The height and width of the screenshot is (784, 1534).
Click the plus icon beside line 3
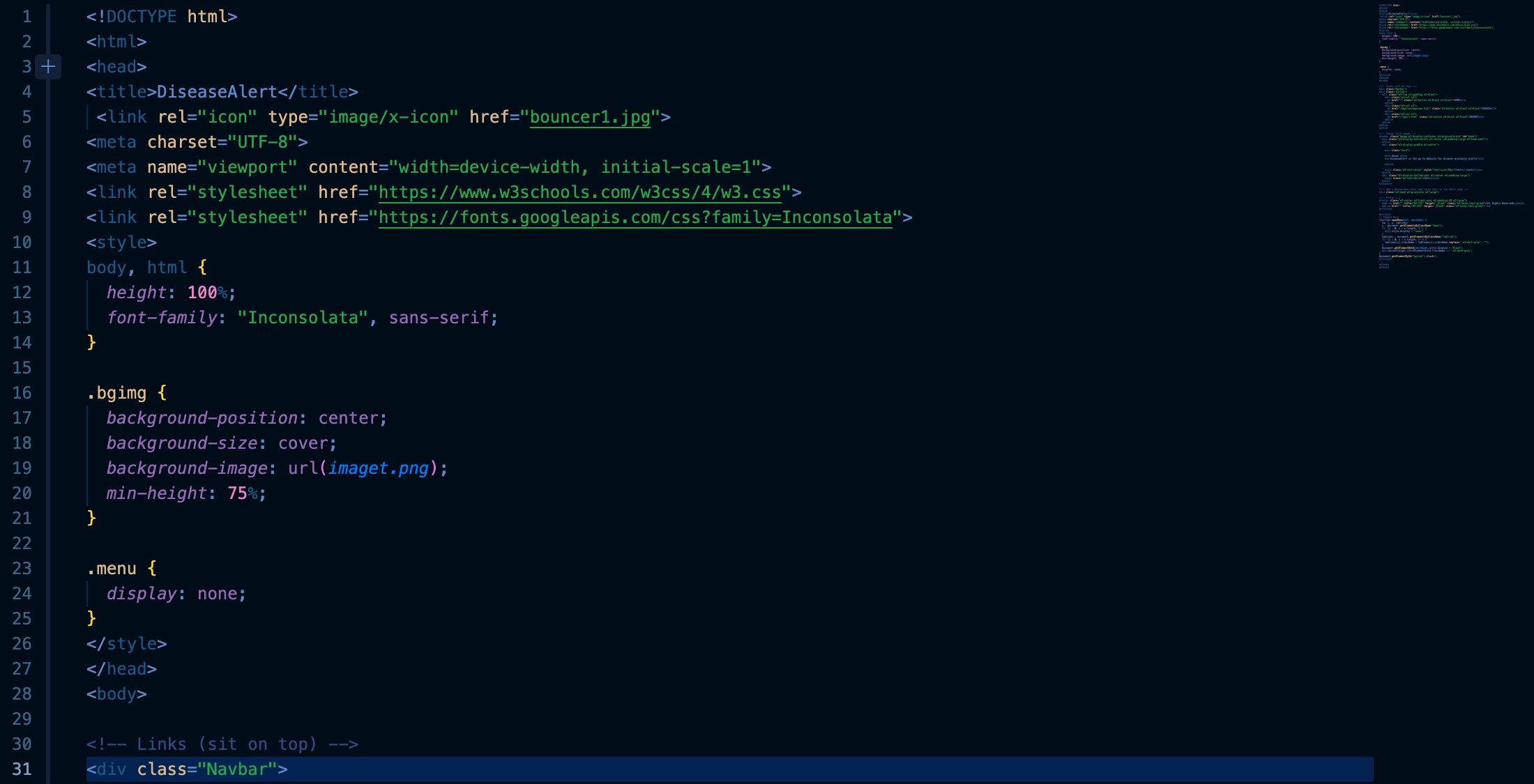pyautogui.click(x=48, y=67)
